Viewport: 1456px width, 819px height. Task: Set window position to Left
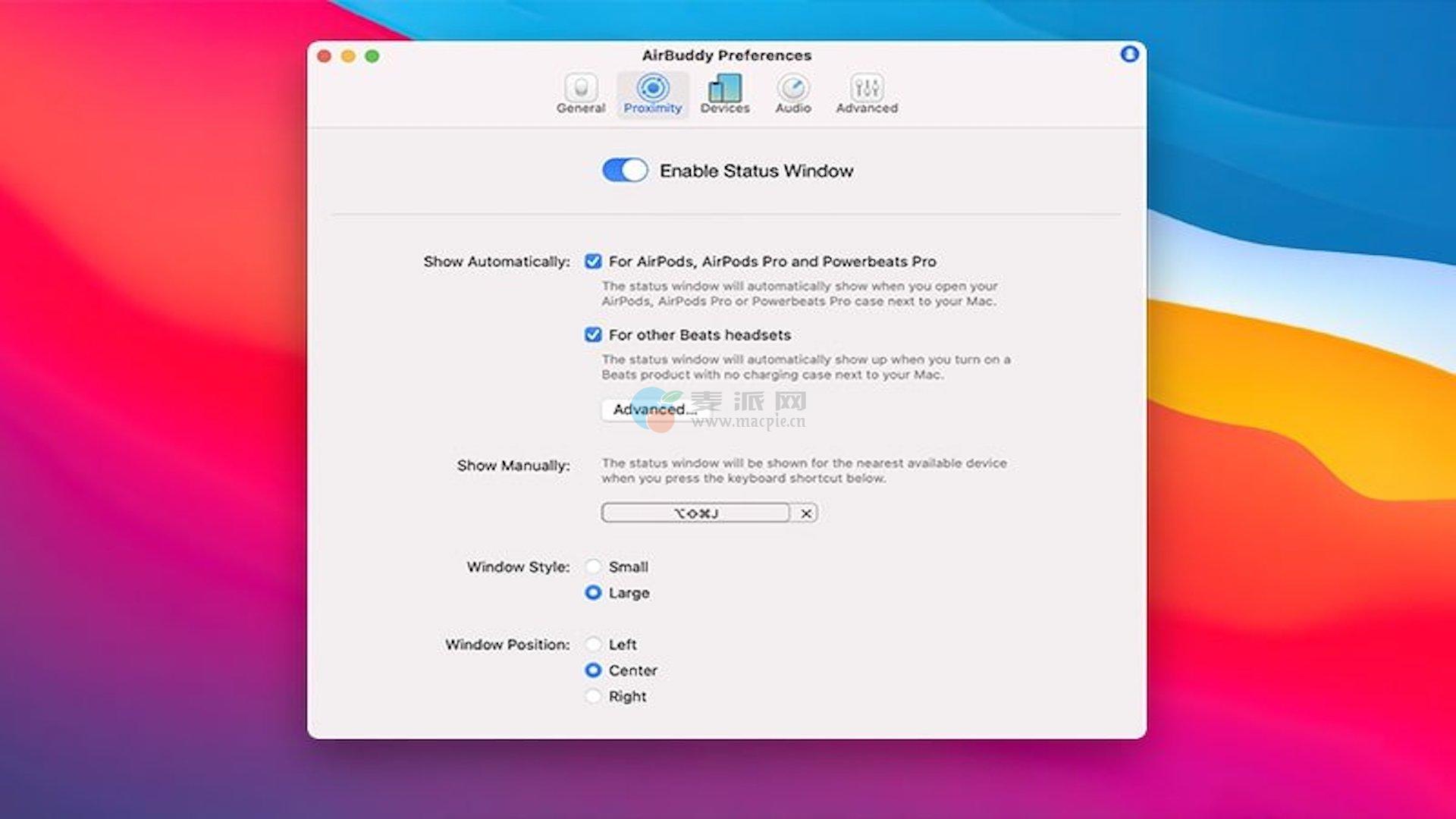coord(593,645)
